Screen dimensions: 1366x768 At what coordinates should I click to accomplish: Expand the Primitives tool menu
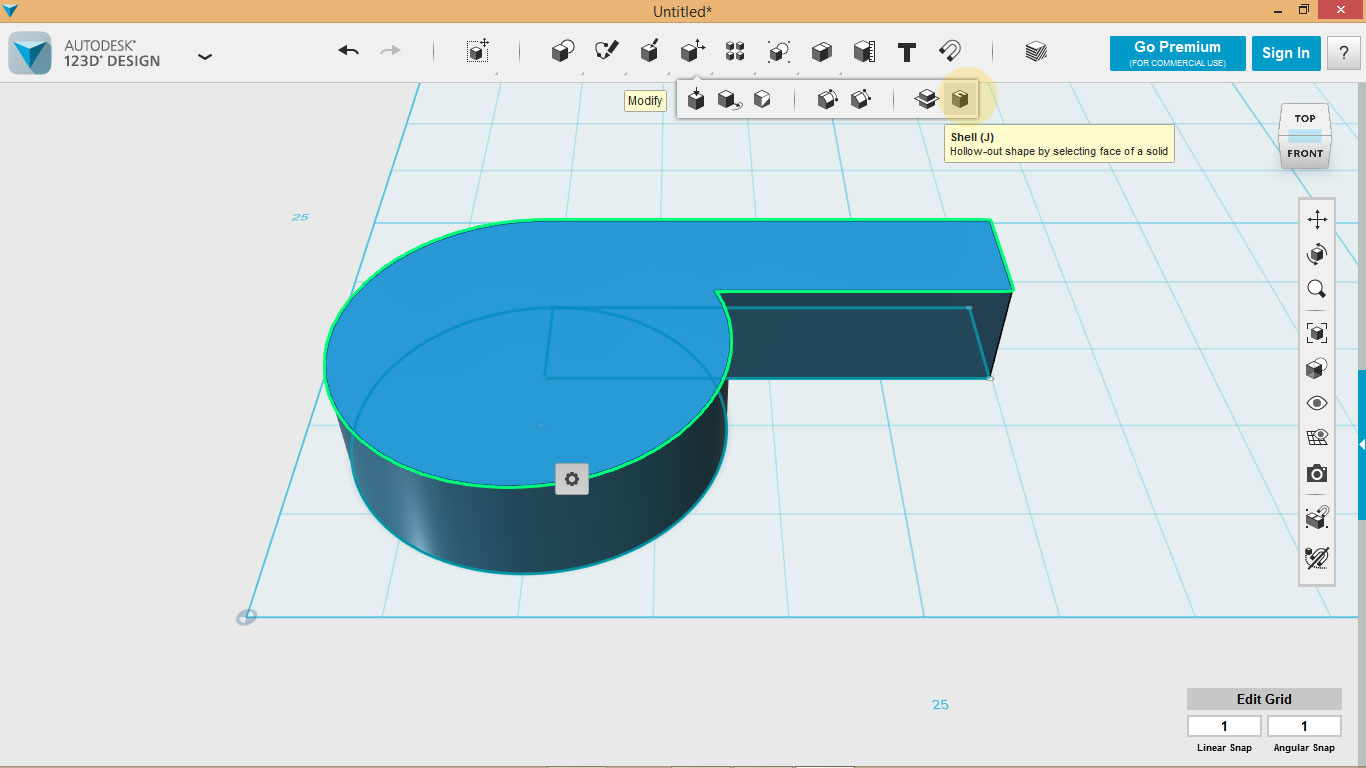[x=563, y=52]
